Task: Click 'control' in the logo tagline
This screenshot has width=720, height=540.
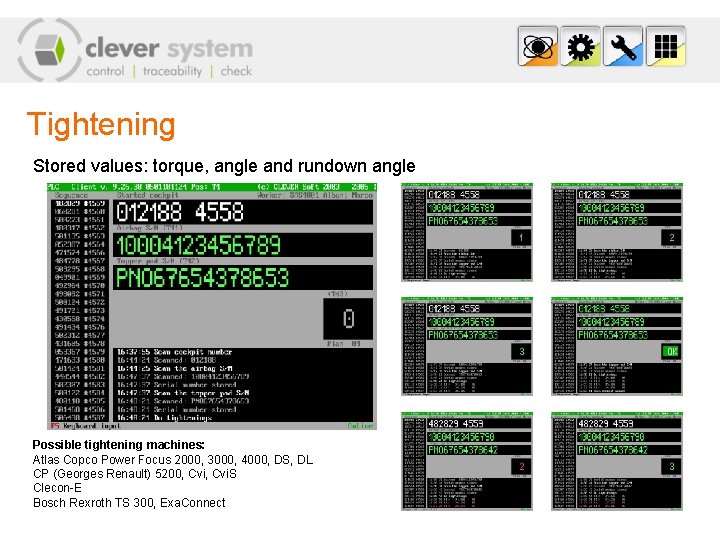Action: tap(105, 71)
